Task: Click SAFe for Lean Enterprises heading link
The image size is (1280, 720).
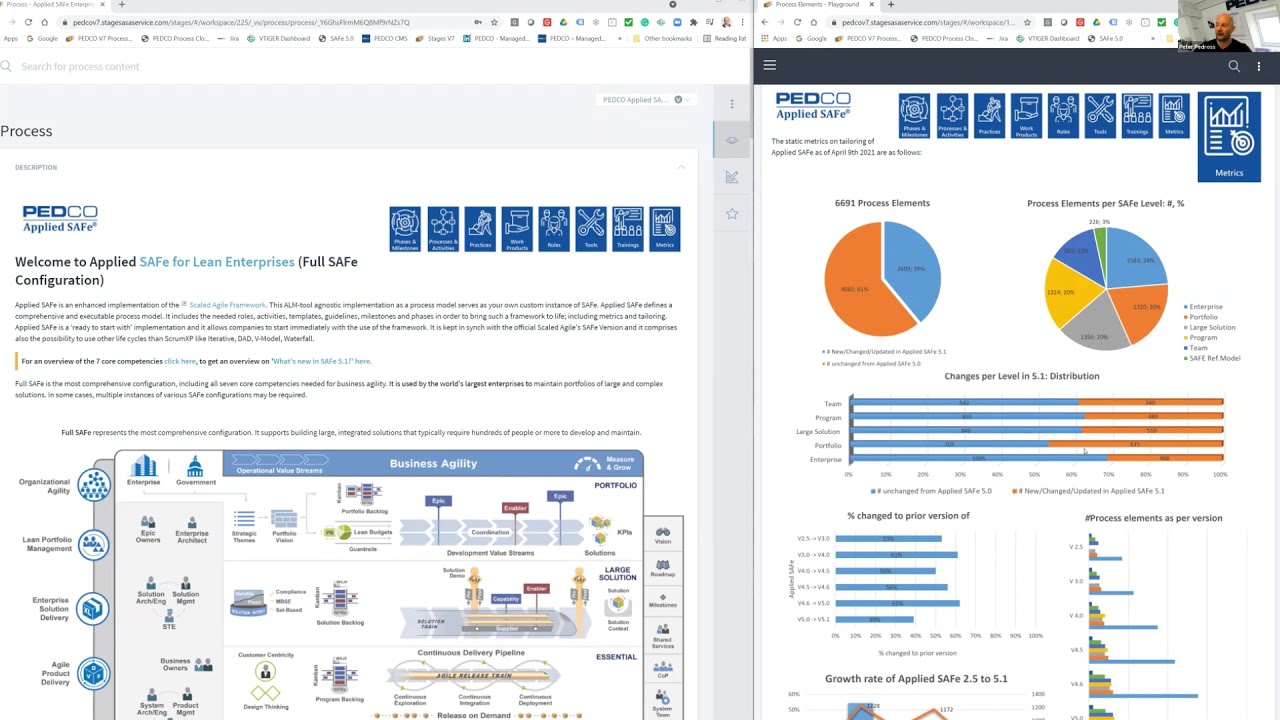Action: pyautogui.click(x=217, y=262)
